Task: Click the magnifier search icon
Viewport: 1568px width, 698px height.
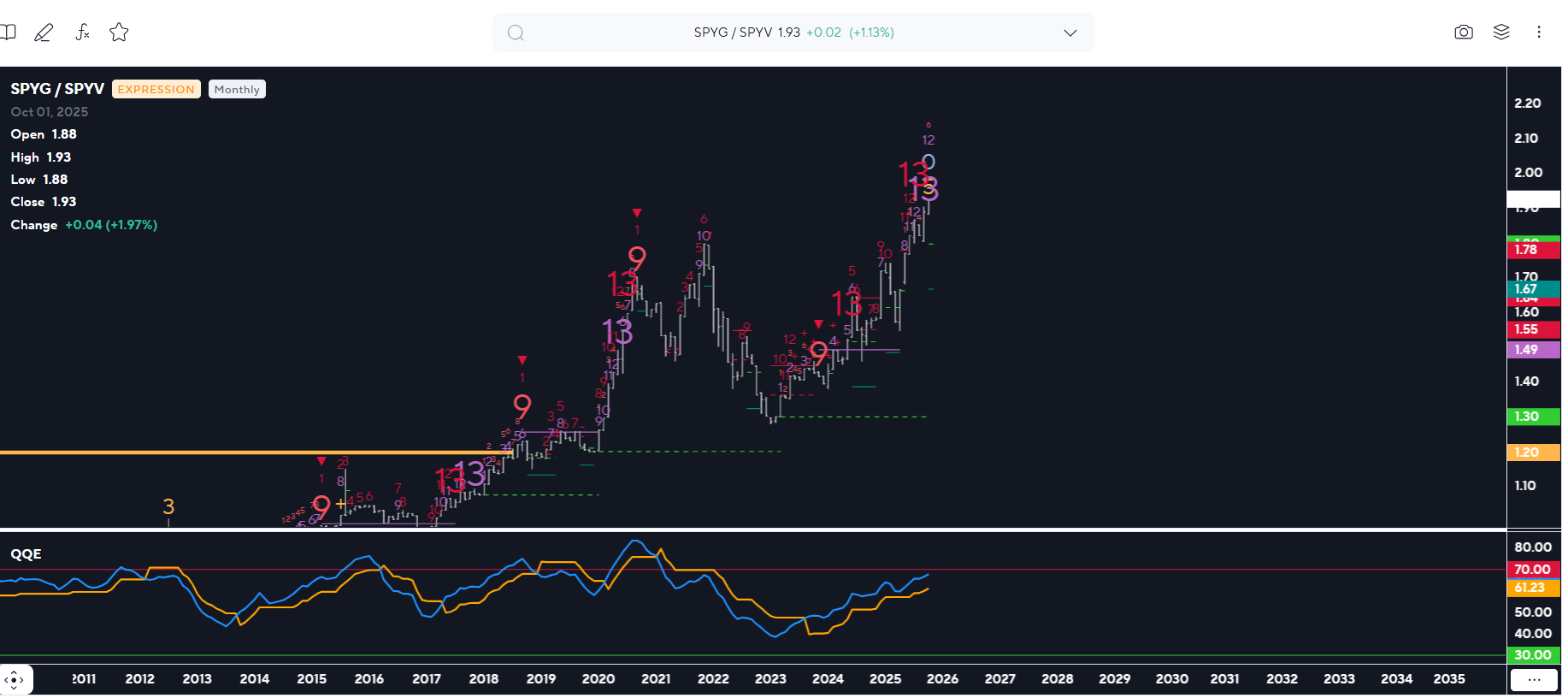Action: point(515,33)
